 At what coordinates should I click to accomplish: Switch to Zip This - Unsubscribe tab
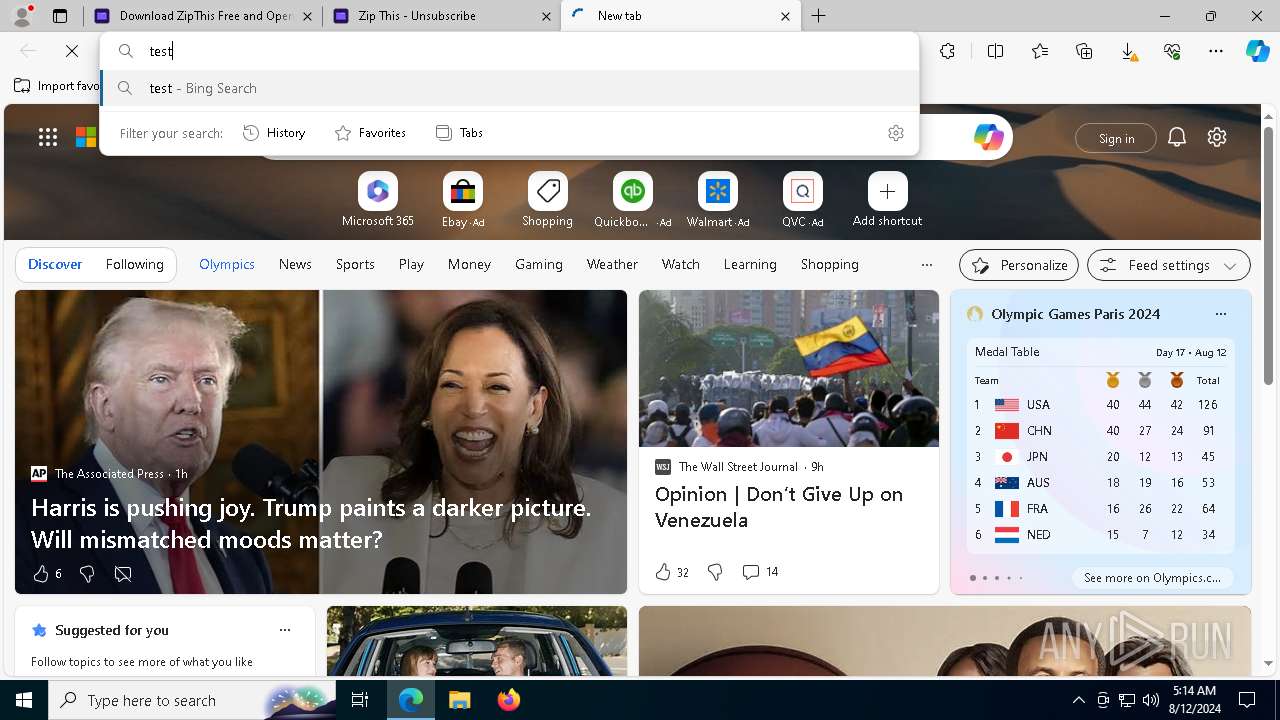point(442,16)
